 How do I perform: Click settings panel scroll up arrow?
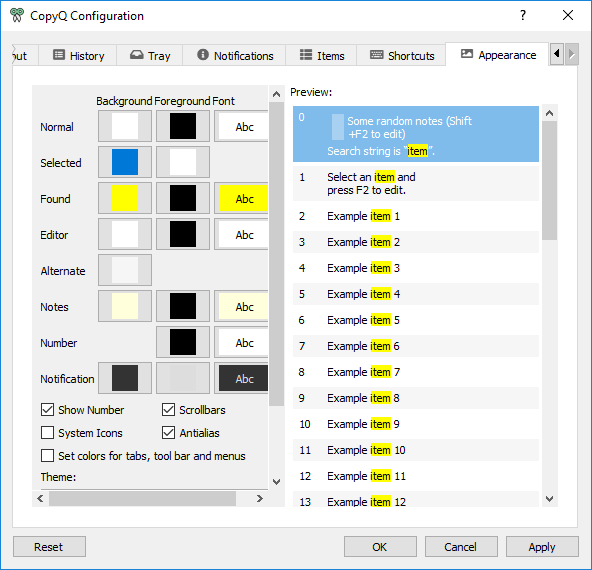pos(276,94)
